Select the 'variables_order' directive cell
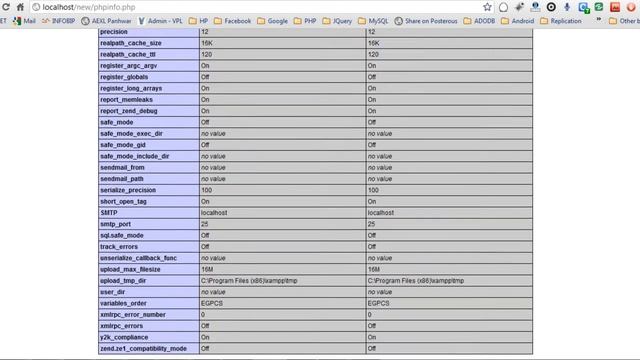The height and width of the screenshot is (360, 640). tap(149, 304)
